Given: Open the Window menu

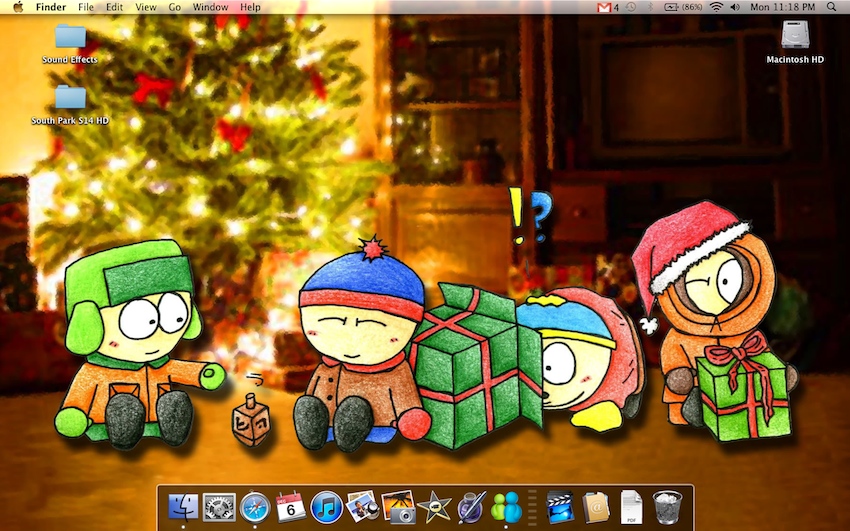Looking at the screenshot, I should [210, 7].
